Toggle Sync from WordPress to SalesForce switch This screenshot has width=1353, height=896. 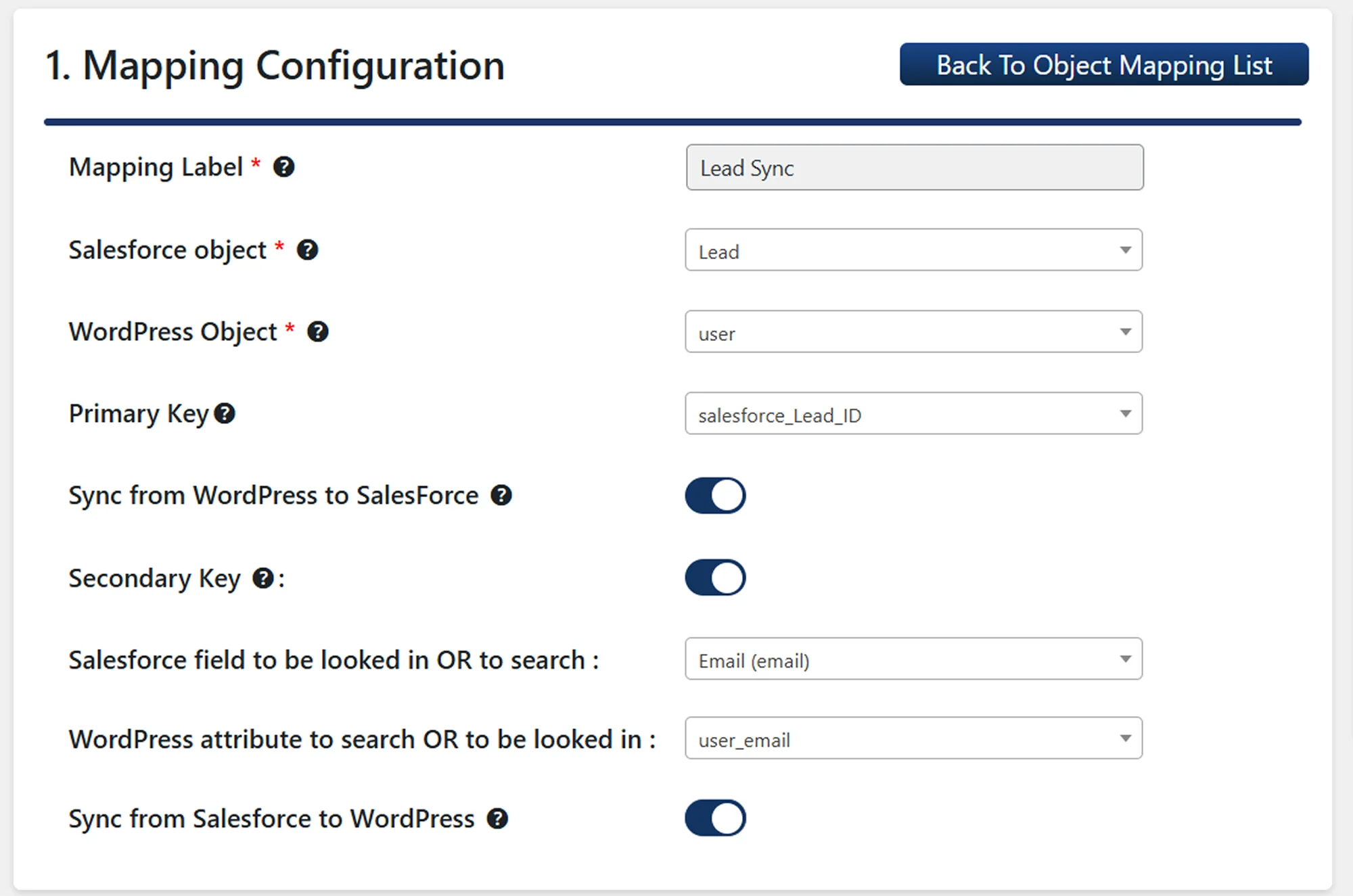[715, 496]
